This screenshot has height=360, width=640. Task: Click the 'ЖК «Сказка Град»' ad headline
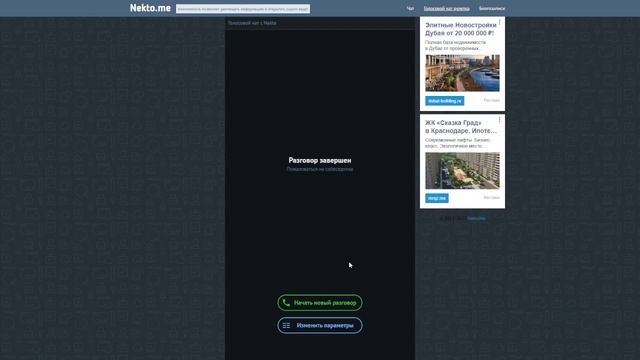(461, 127)
